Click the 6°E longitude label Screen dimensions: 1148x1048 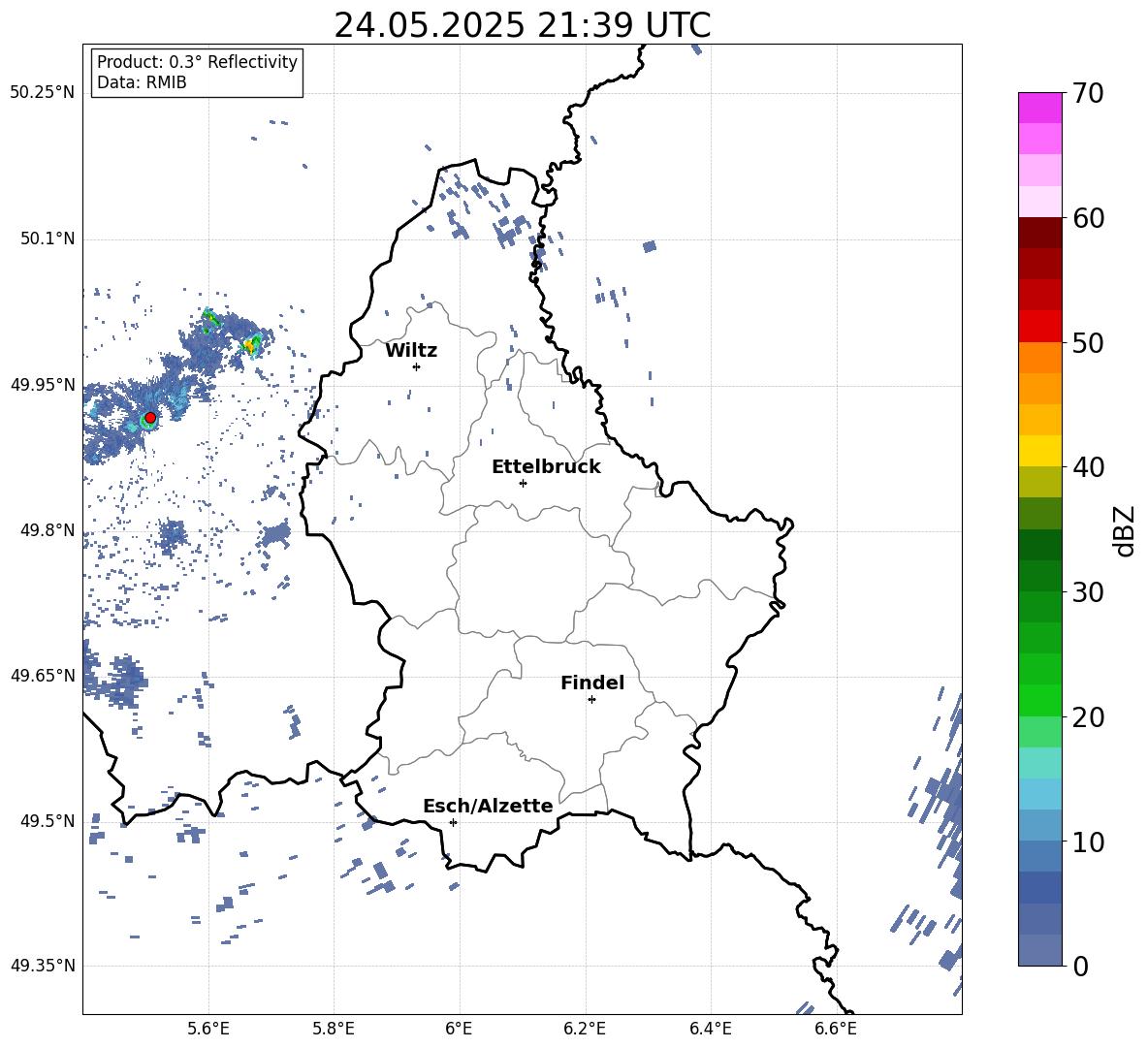pyautogui.click(x=459, y=1029)
